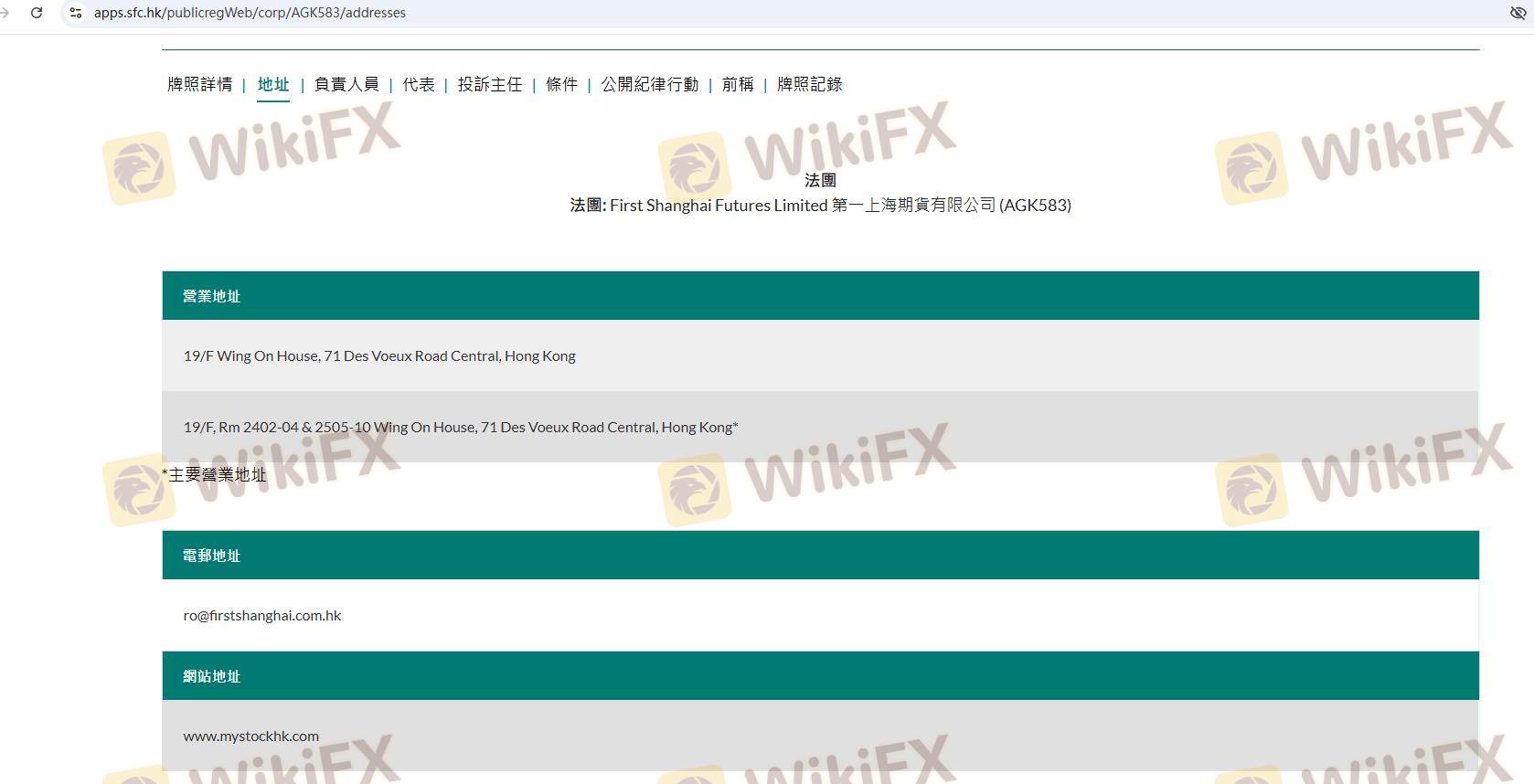1534x784 pixels.
Task: Switch to the 負責人員 tab
Action: [346, 85]
